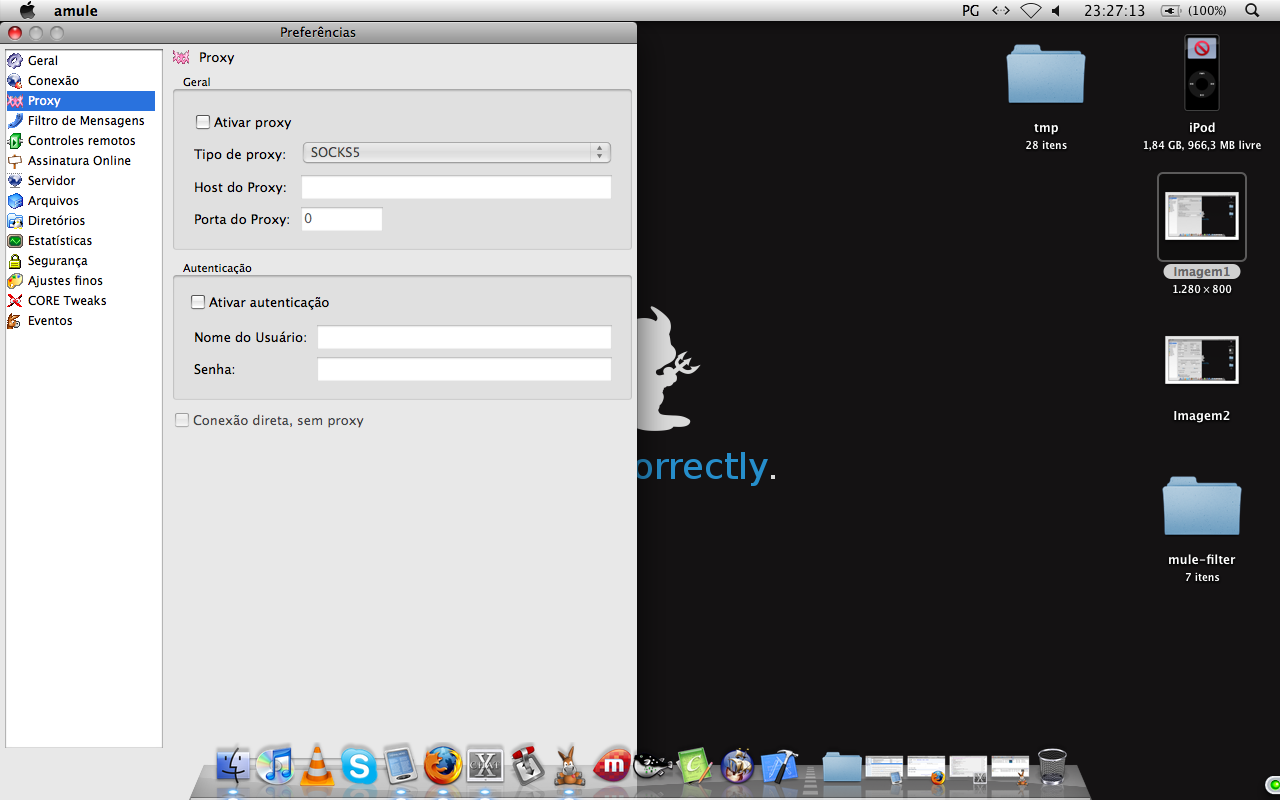Open Conexão preferences in the sidebar

(53, 81)
